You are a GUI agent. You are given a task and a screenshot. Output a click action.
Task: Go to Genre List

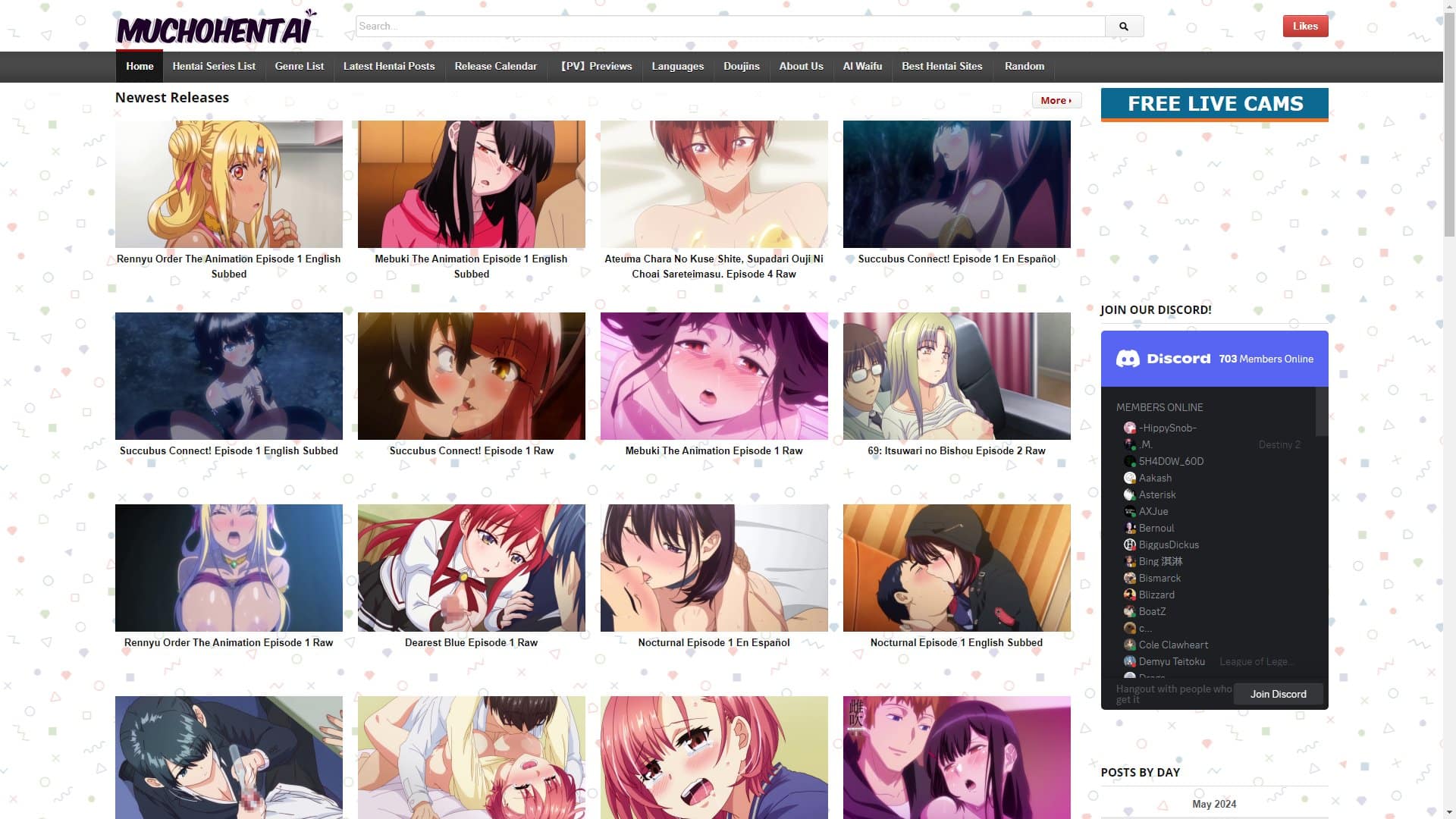pyautogui.click(x=300, y=67)
